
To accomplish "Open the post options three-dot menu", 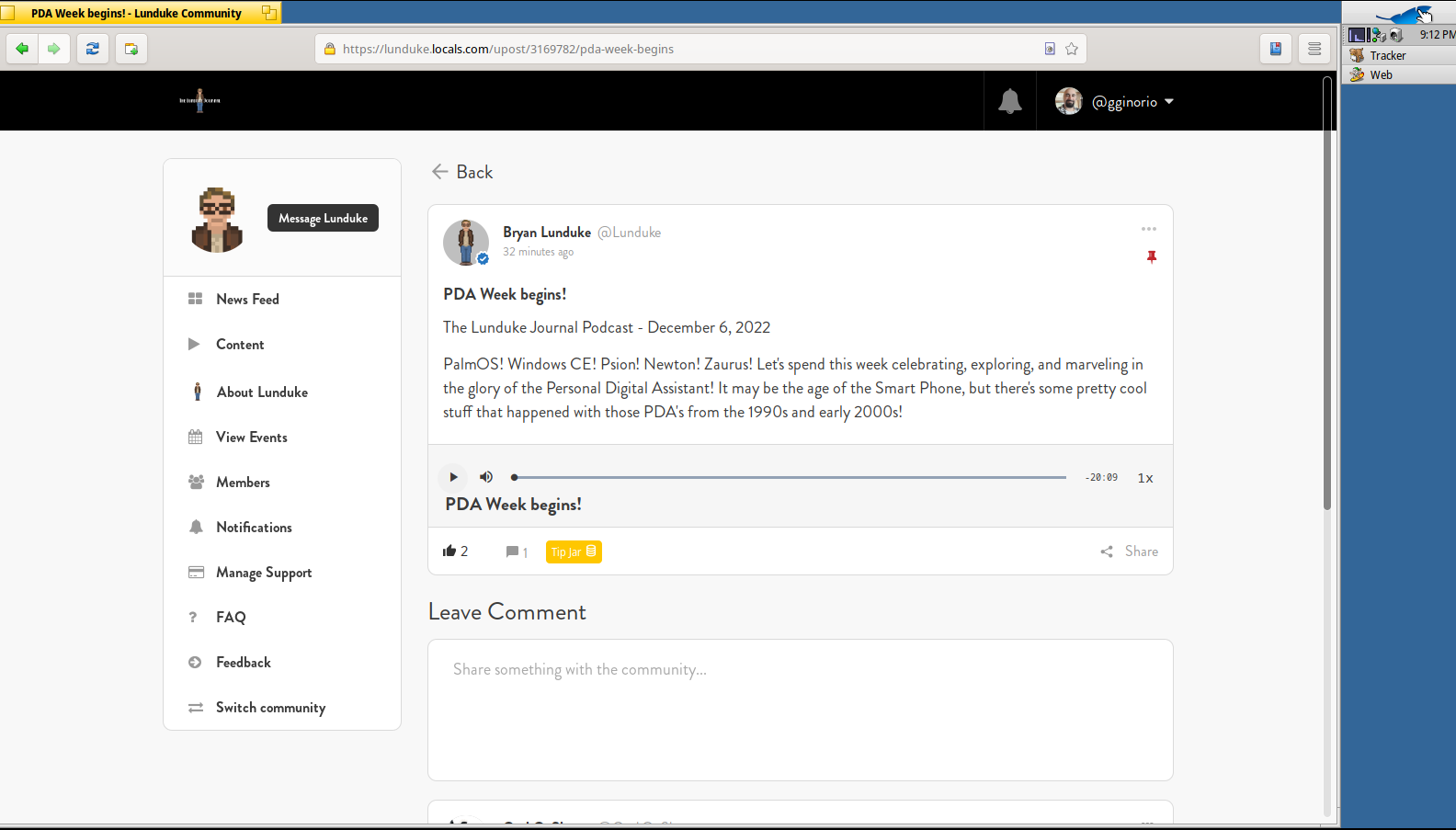I will coord(1149,229).
